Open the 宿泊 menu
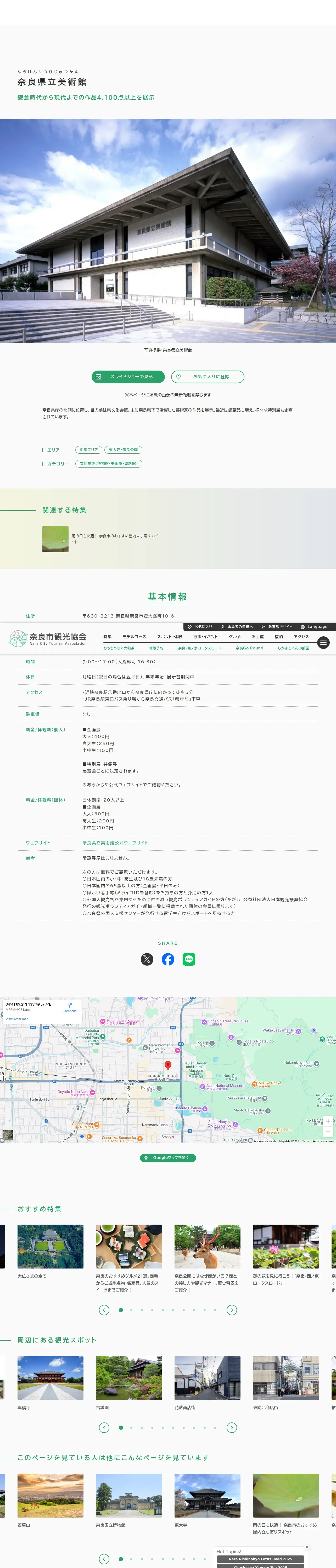The width and height of the screenshot is (336, 1568). click(x=279, y=637)
